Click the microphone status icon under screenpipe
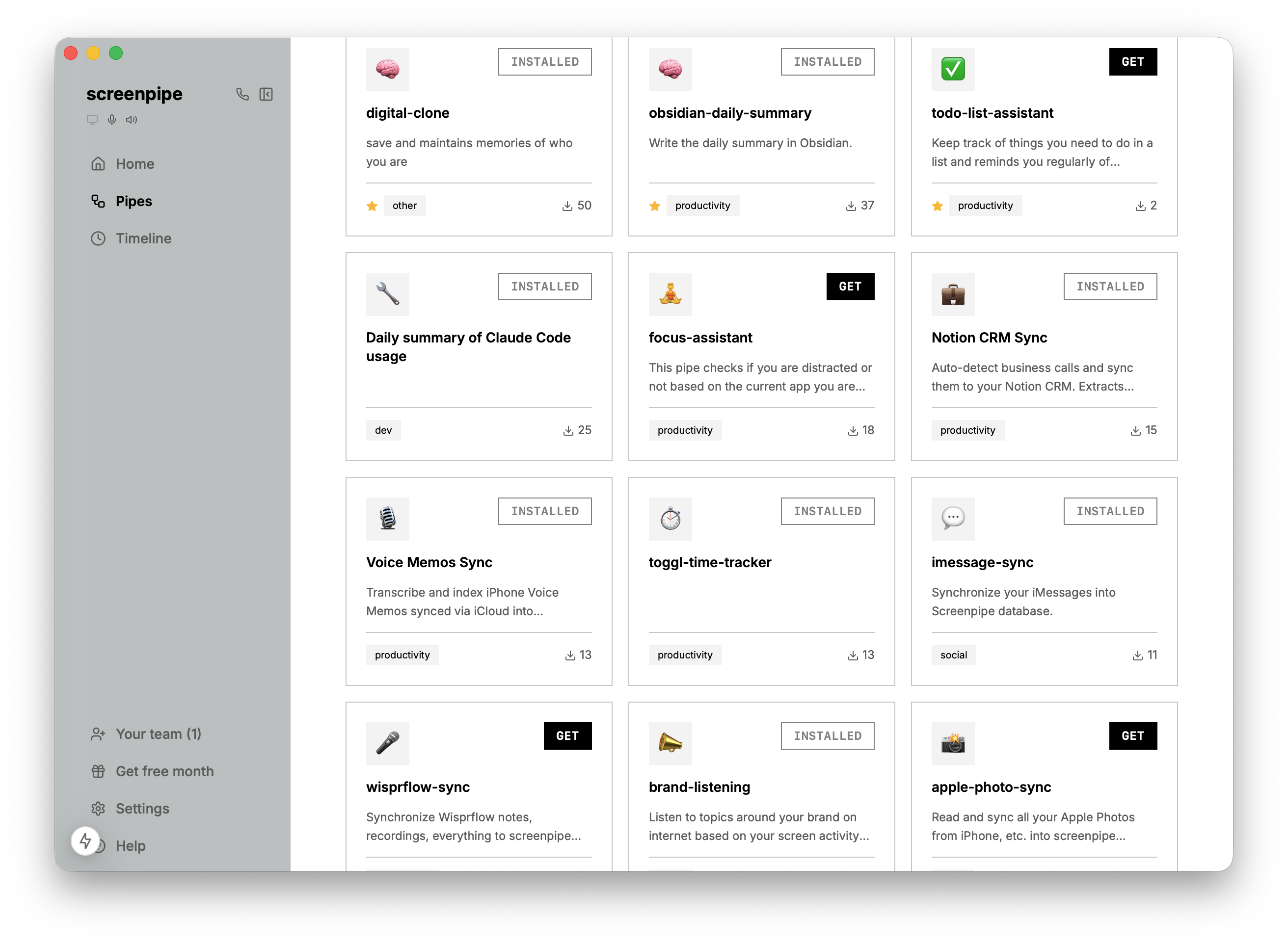 tap(112, 119)
